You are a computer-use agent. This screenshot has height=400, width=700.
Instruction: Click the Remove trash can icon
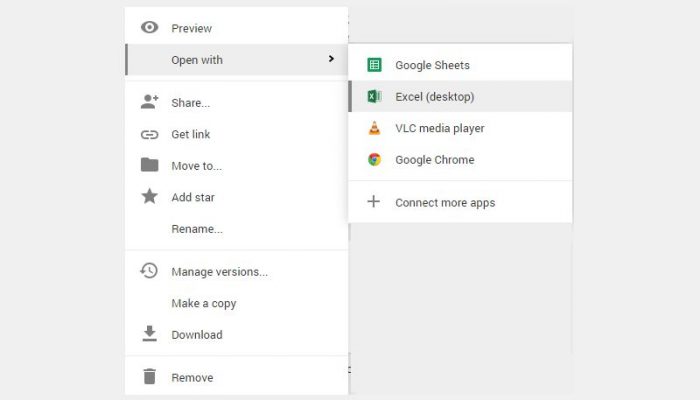point(150,376)
